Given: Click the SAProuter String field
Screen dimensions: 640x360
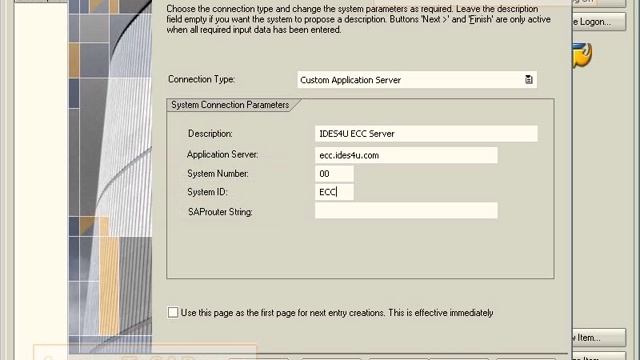Looking at the screenshot, I should tap(406, 211).
